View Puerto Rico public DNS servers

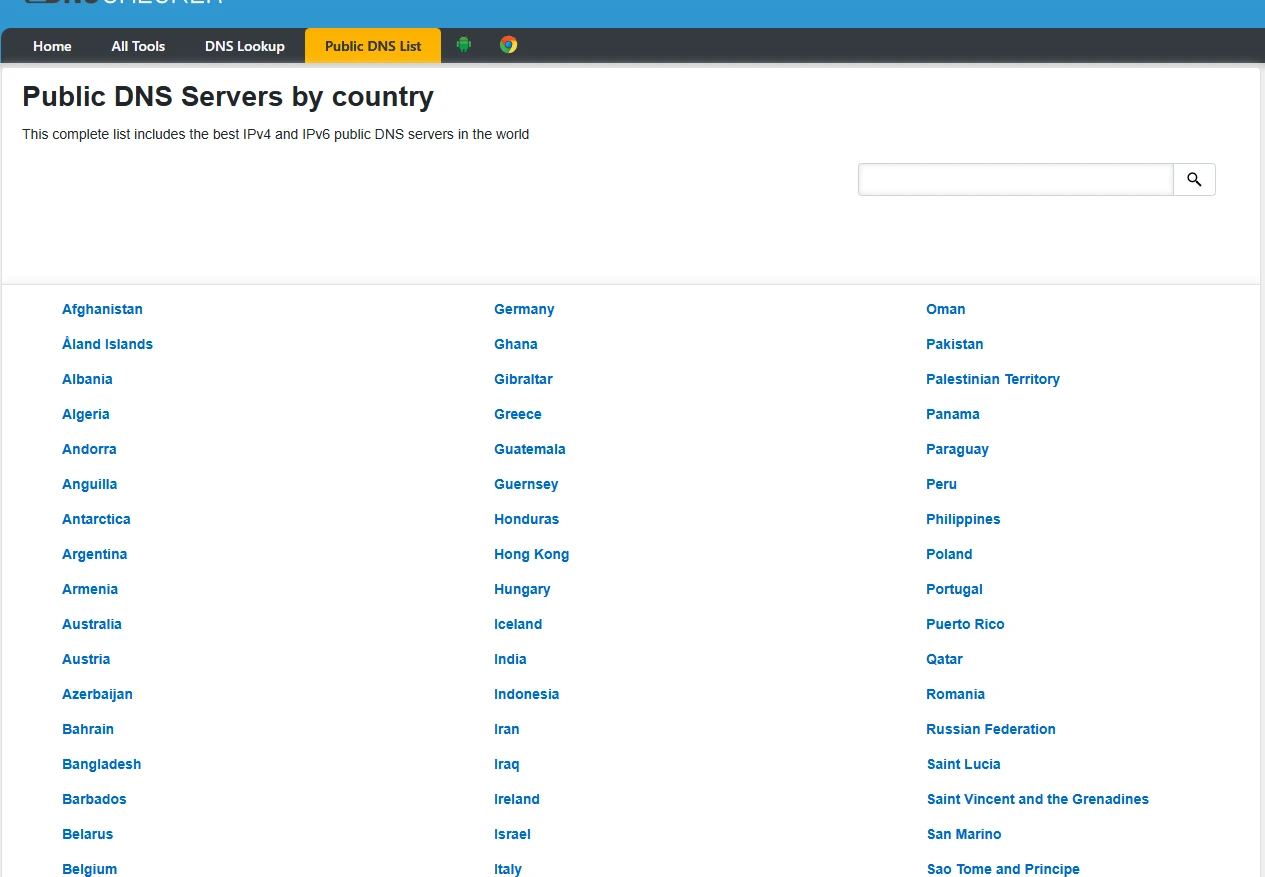(x=965, y=624)
